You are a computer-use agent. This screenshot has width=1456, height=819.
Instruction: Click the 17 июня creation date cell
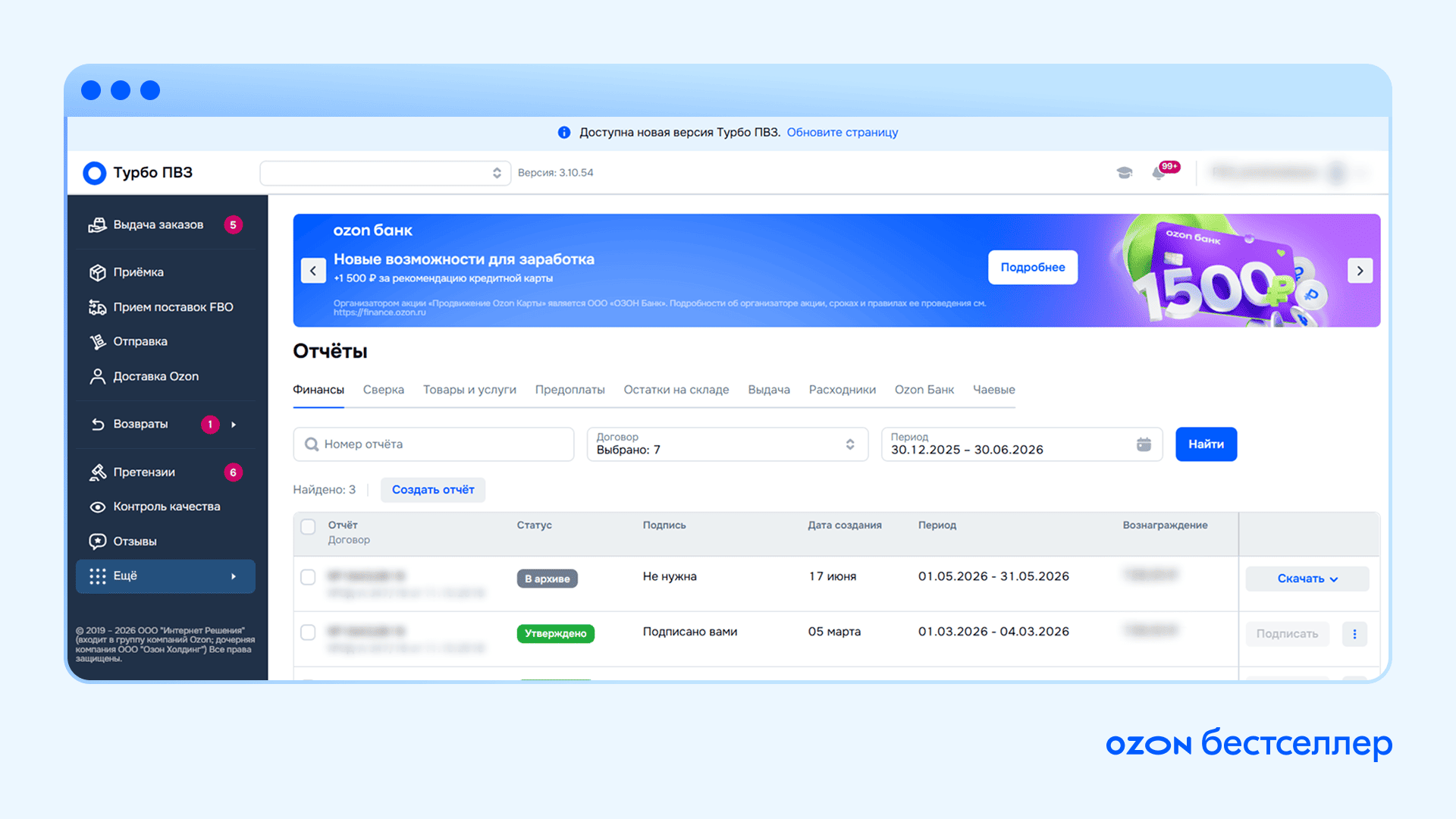[x=833, y=576]
